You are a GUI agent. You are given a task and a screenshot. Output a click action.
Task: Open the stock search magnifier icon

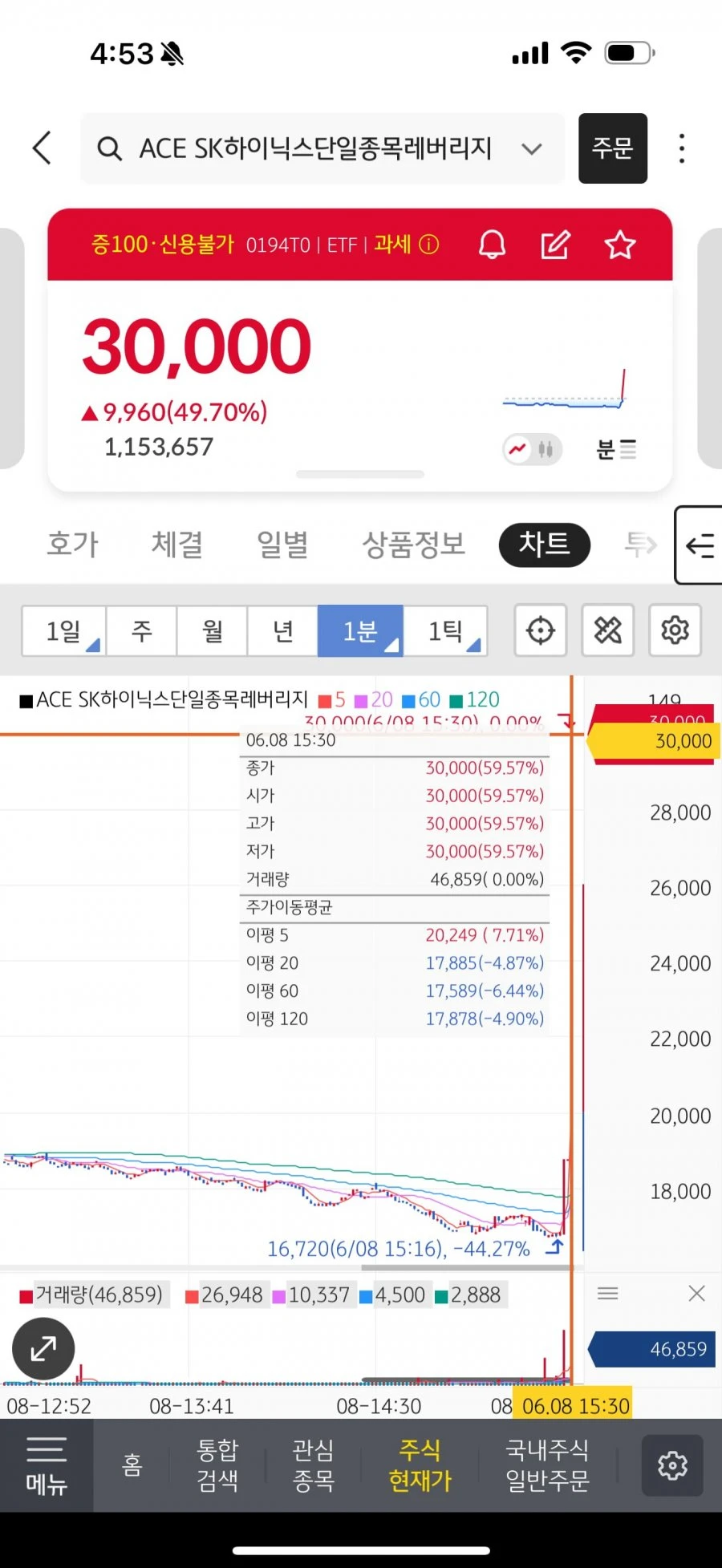(109, 149)
